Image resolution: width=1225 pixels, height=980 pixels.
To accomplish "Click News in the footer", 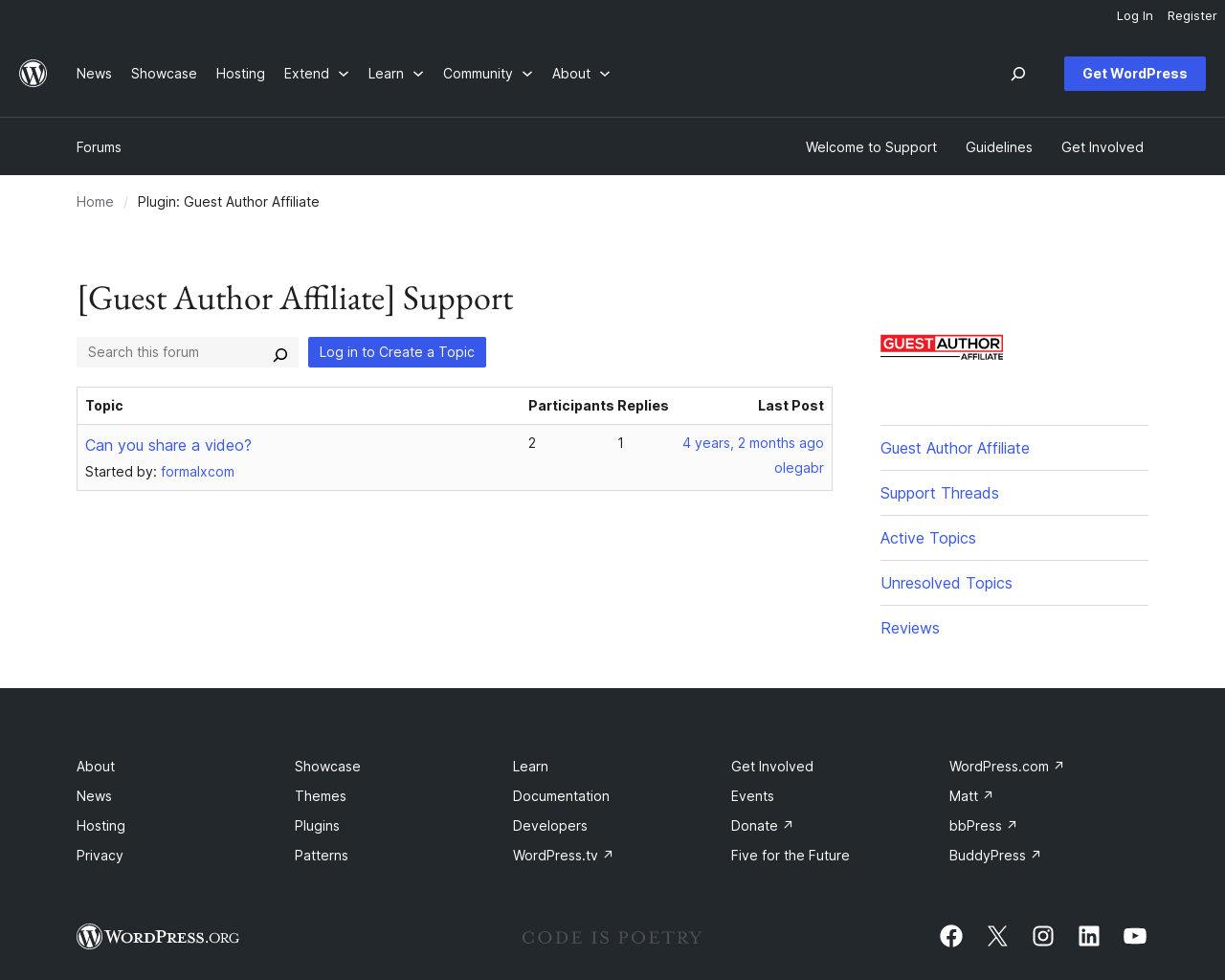I will pyautogui.click(x=94, y=796).
